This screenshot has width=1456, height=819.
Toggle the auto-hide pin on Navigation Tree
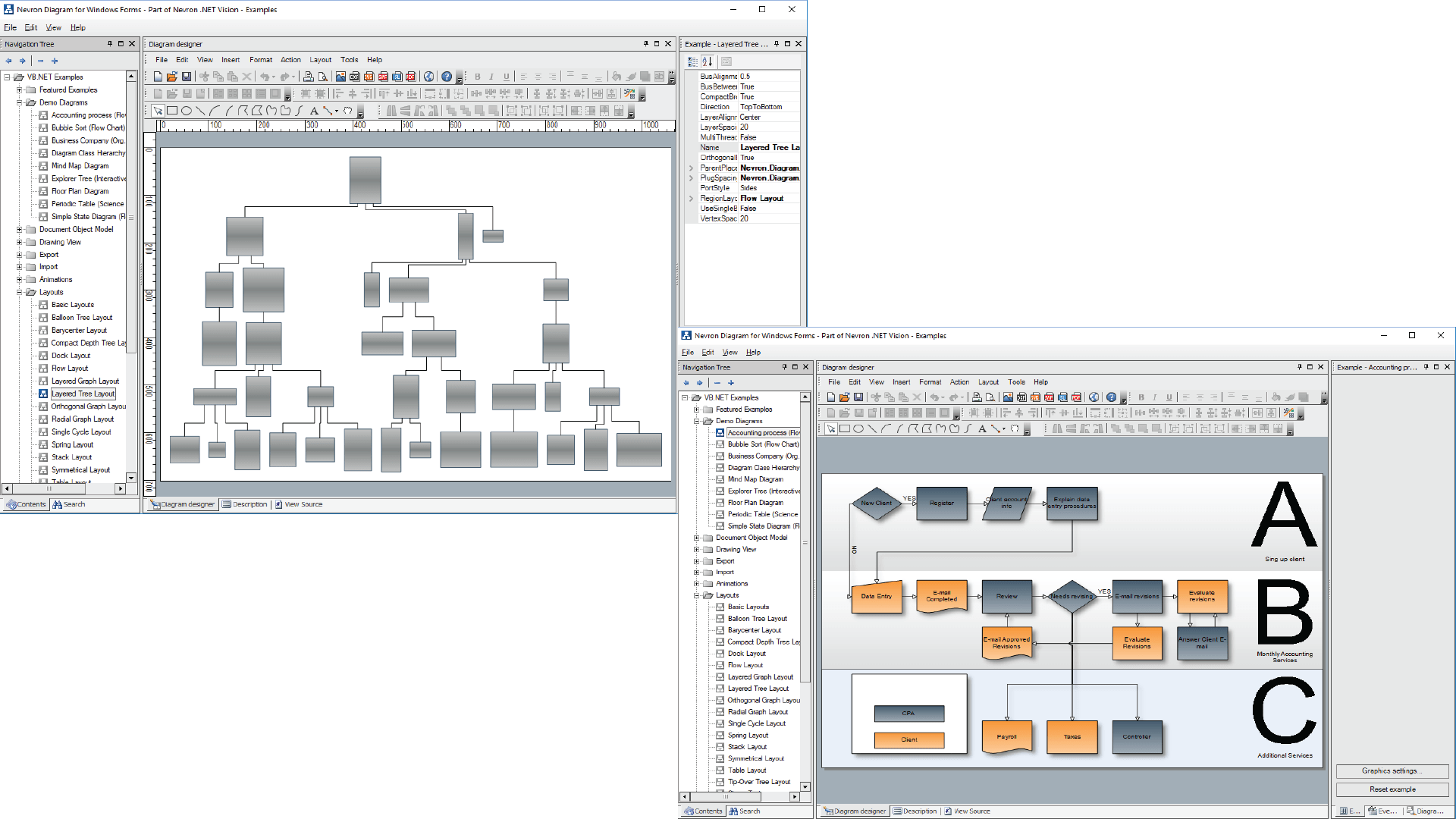[x=111, y=43]
